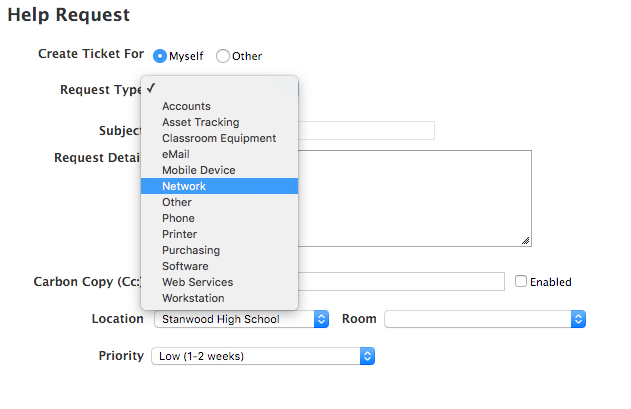Screen dimensions: 631x409
Task: Select the Myself radio button
Action: tap(160, 56)
